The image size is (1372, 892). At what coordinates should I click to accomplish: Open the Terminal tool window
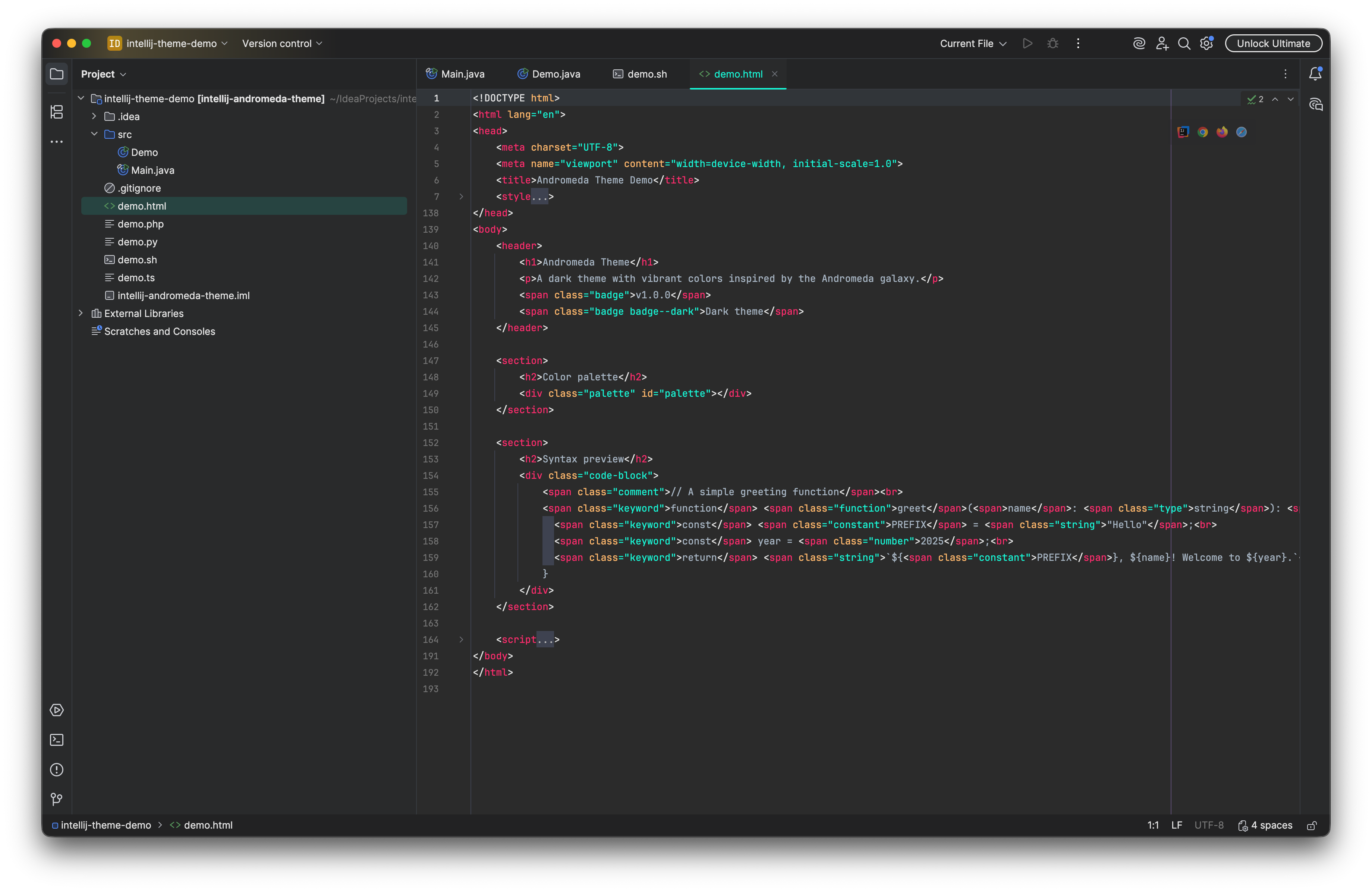[57, 740]
